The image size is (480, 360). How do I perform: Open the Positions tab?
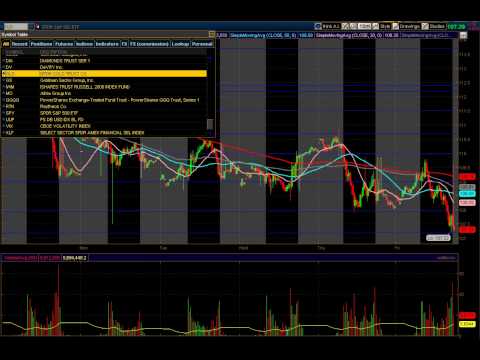tap(41, 44)
